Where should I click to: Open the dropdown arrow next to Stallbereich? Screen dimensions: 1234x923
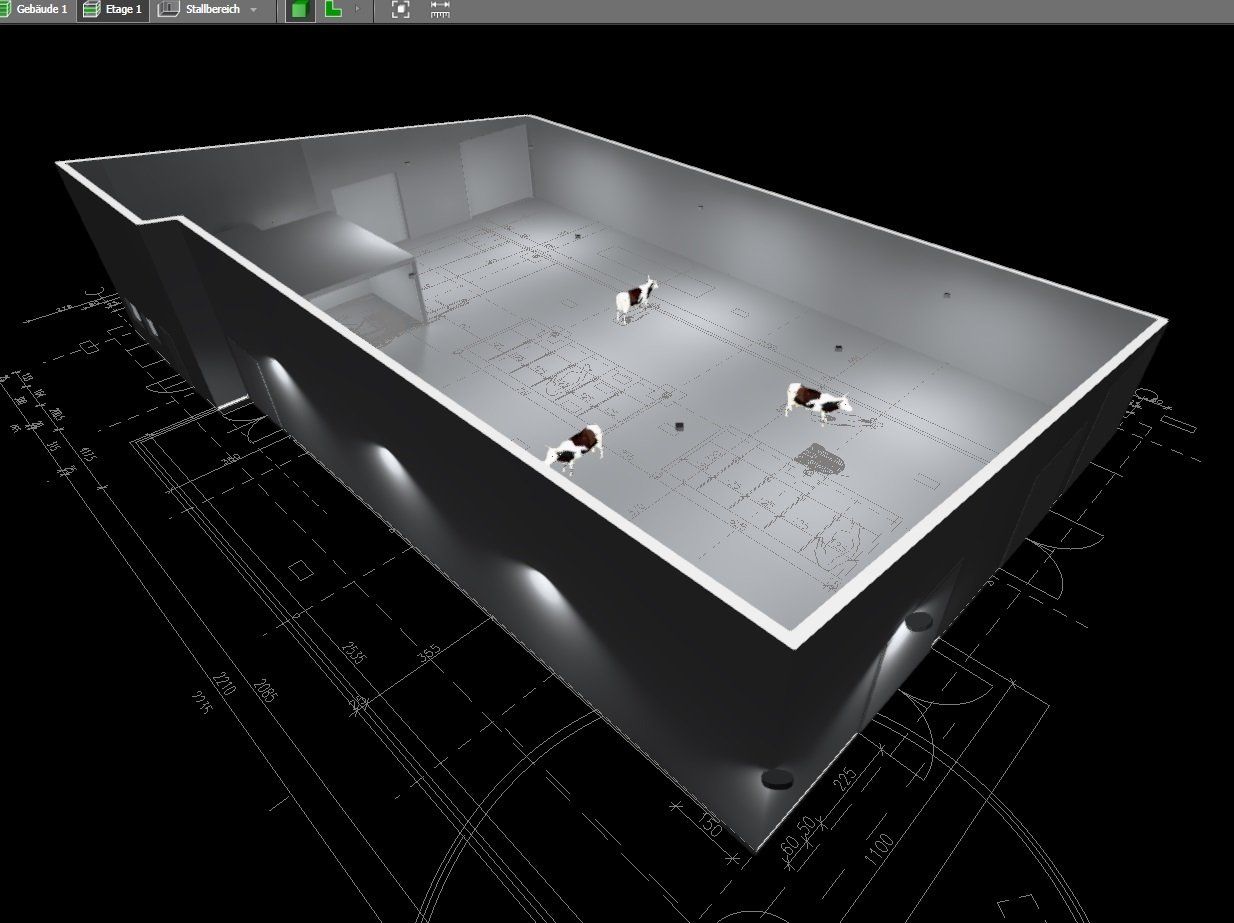pos(253,10)
